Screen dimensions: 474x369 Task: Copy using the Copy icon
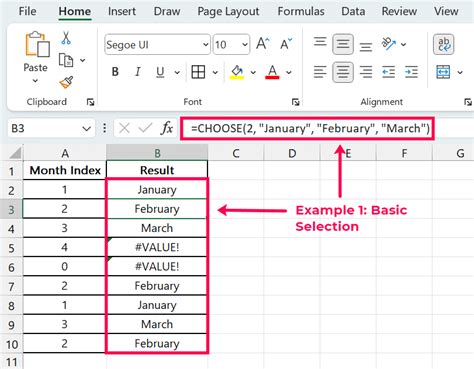click(66, 61)
